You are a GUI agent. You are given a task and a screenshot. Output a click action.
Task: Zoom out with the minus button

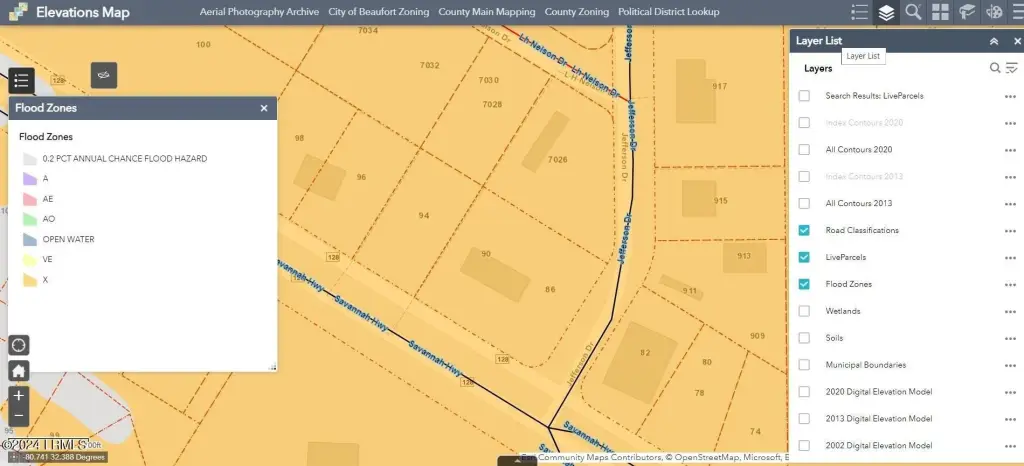click(19, 416)
